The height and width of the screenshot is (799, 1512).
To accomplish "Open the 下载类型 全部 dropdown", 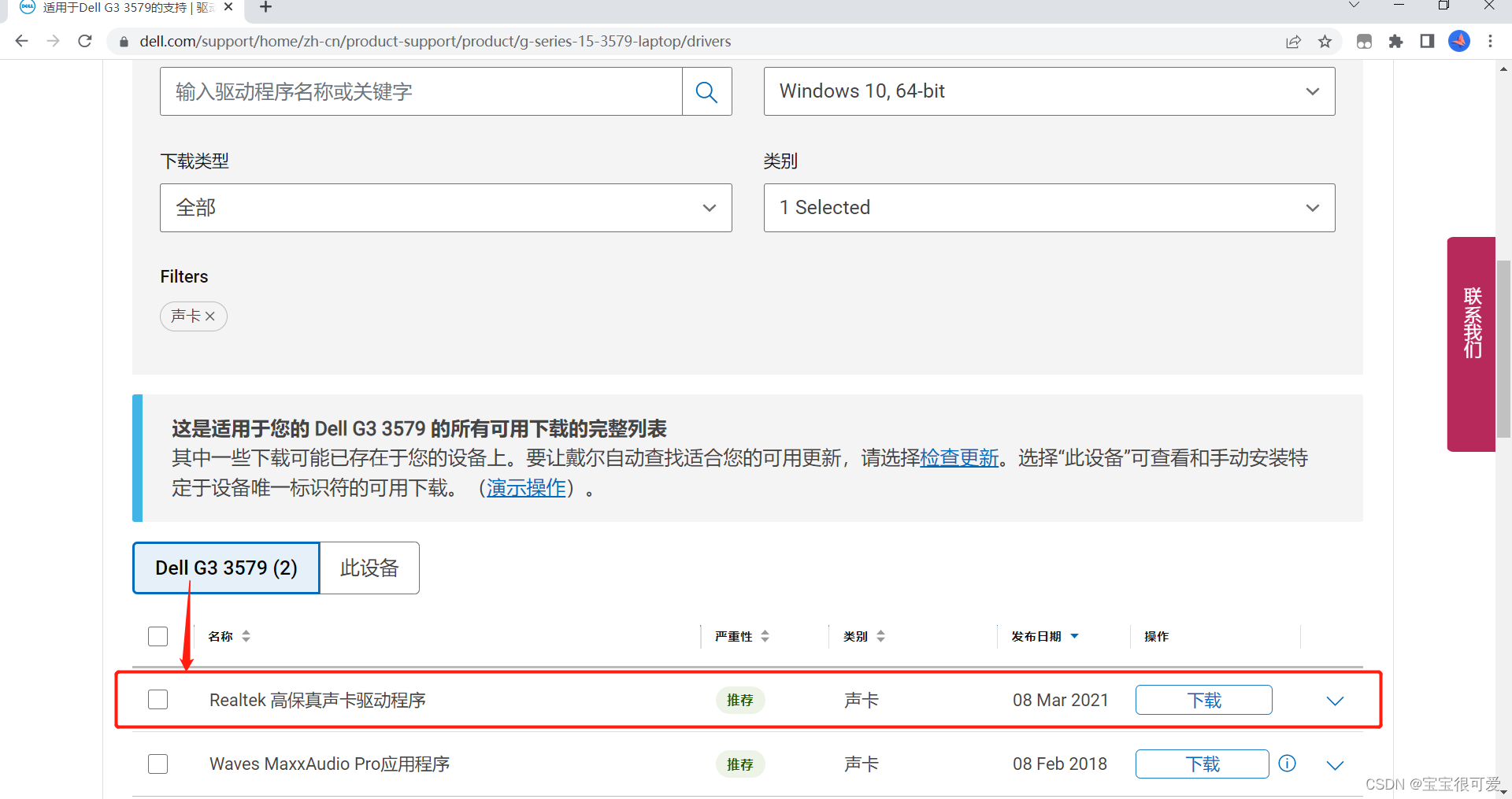I will pos(446,208).
